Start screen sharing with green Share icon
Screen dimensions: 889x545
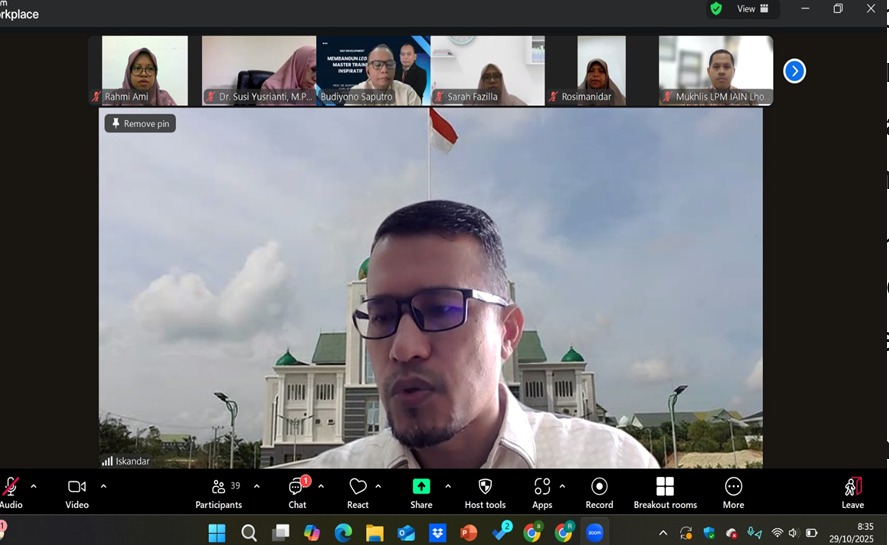(421, 492)
